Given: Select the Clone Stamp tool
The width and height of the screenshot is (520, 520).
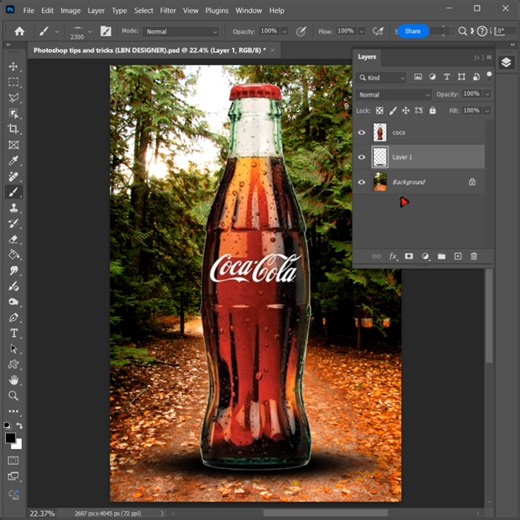Looking at the screenshot, I should click(13, 208).
